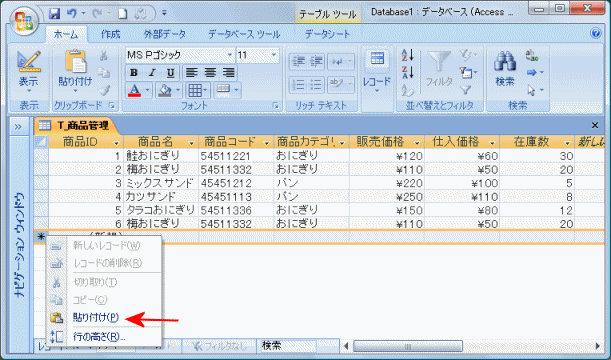Toggle italic formatting
The width and height of the screenshot is (611, 360).
152,73
